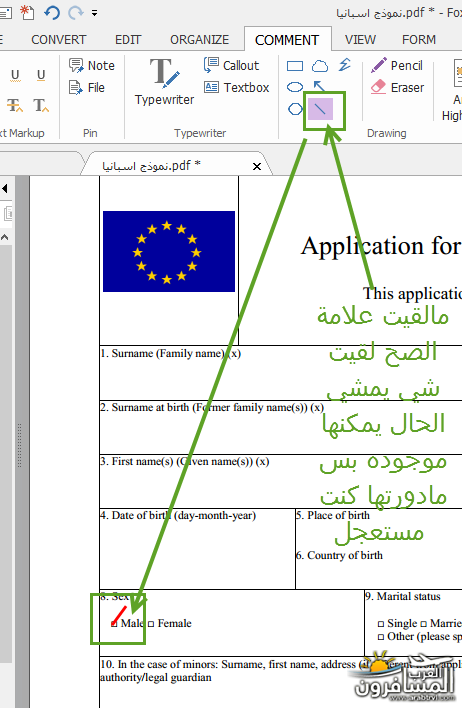
Task: Check the Male checkbox
Action: pyautogui.click(x=114, y=624)
